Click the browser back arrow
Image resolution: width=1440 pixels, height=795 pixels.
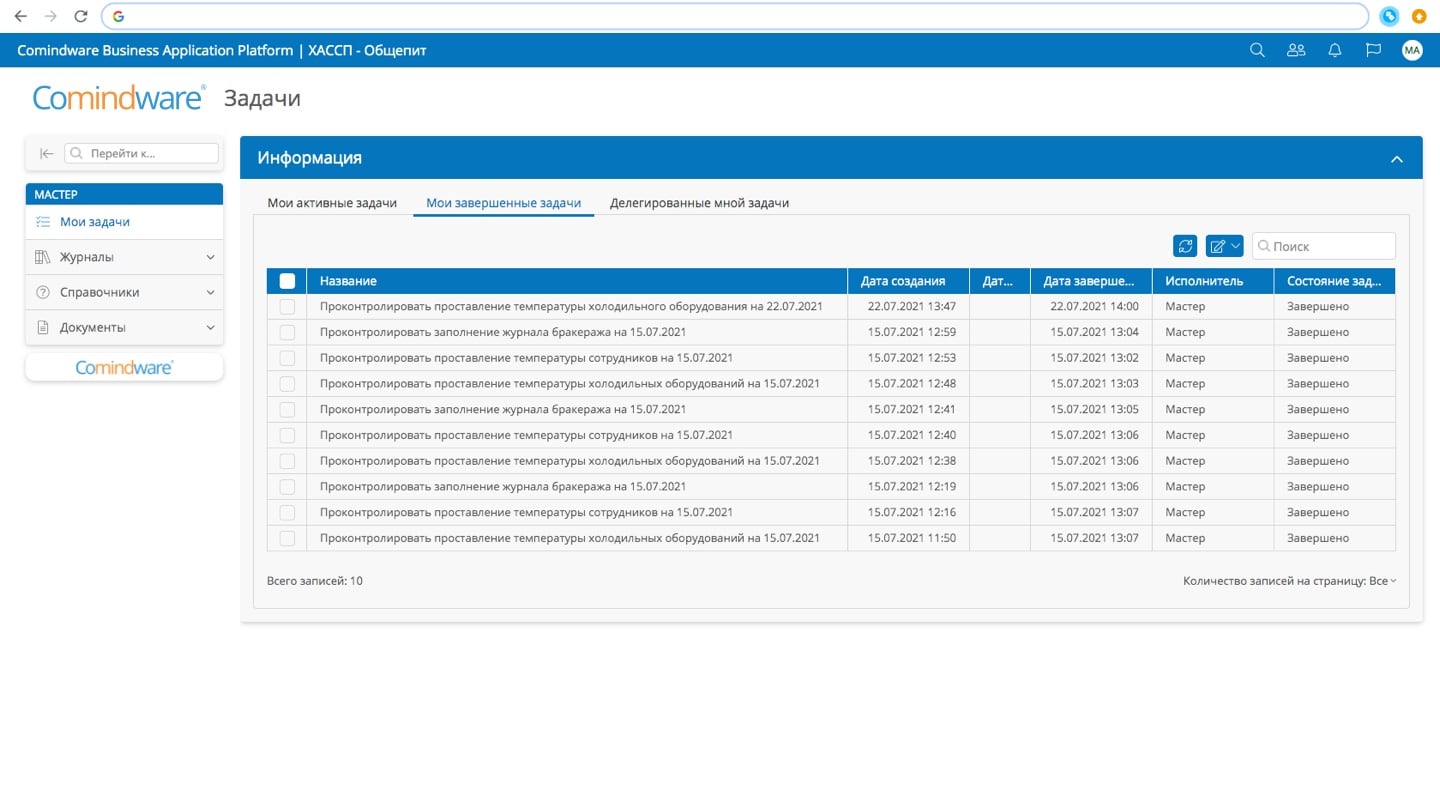coord(21,16)
